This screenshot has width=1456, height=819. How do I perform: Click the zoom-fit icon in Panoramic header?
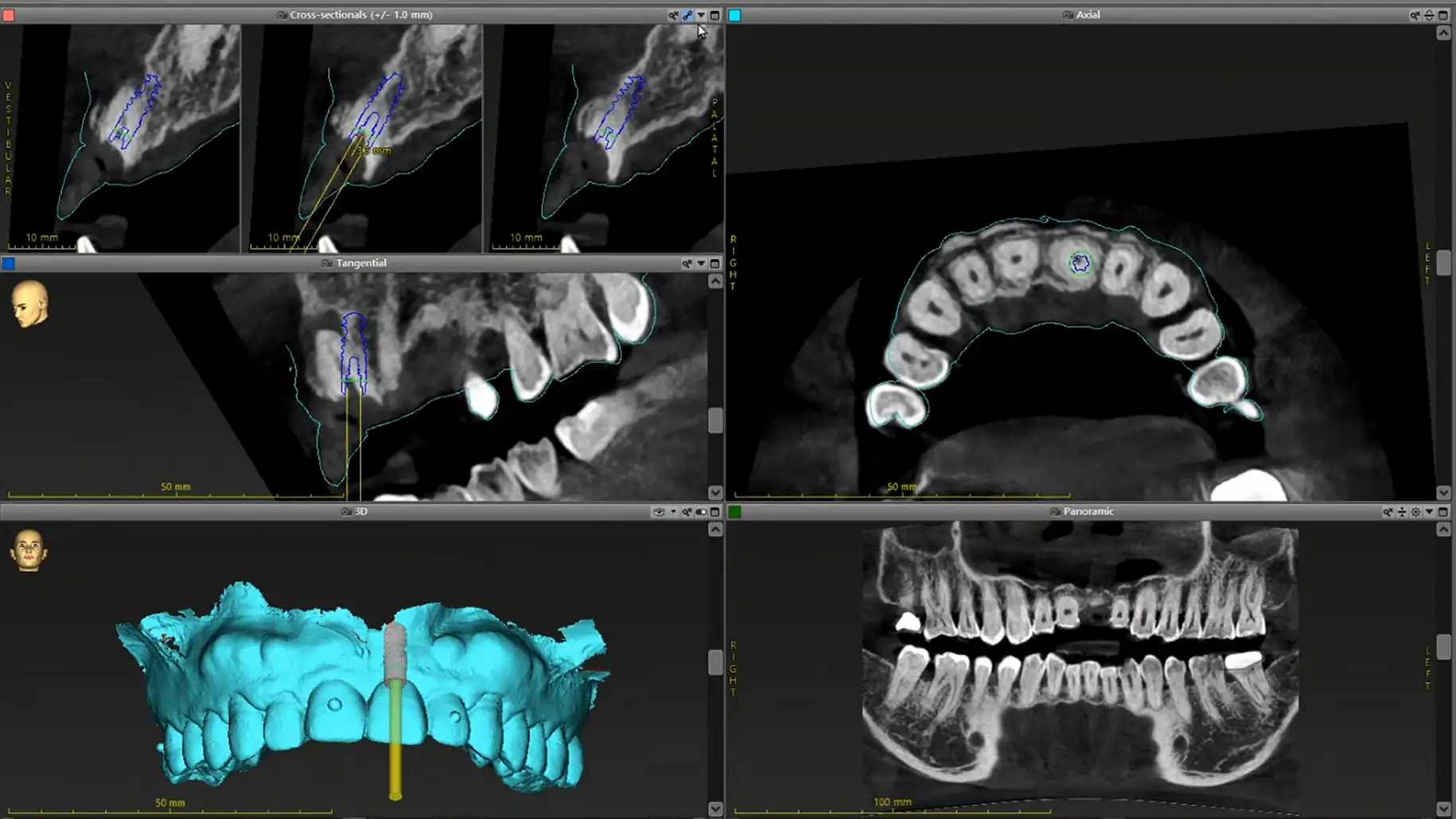(1388, 512)
